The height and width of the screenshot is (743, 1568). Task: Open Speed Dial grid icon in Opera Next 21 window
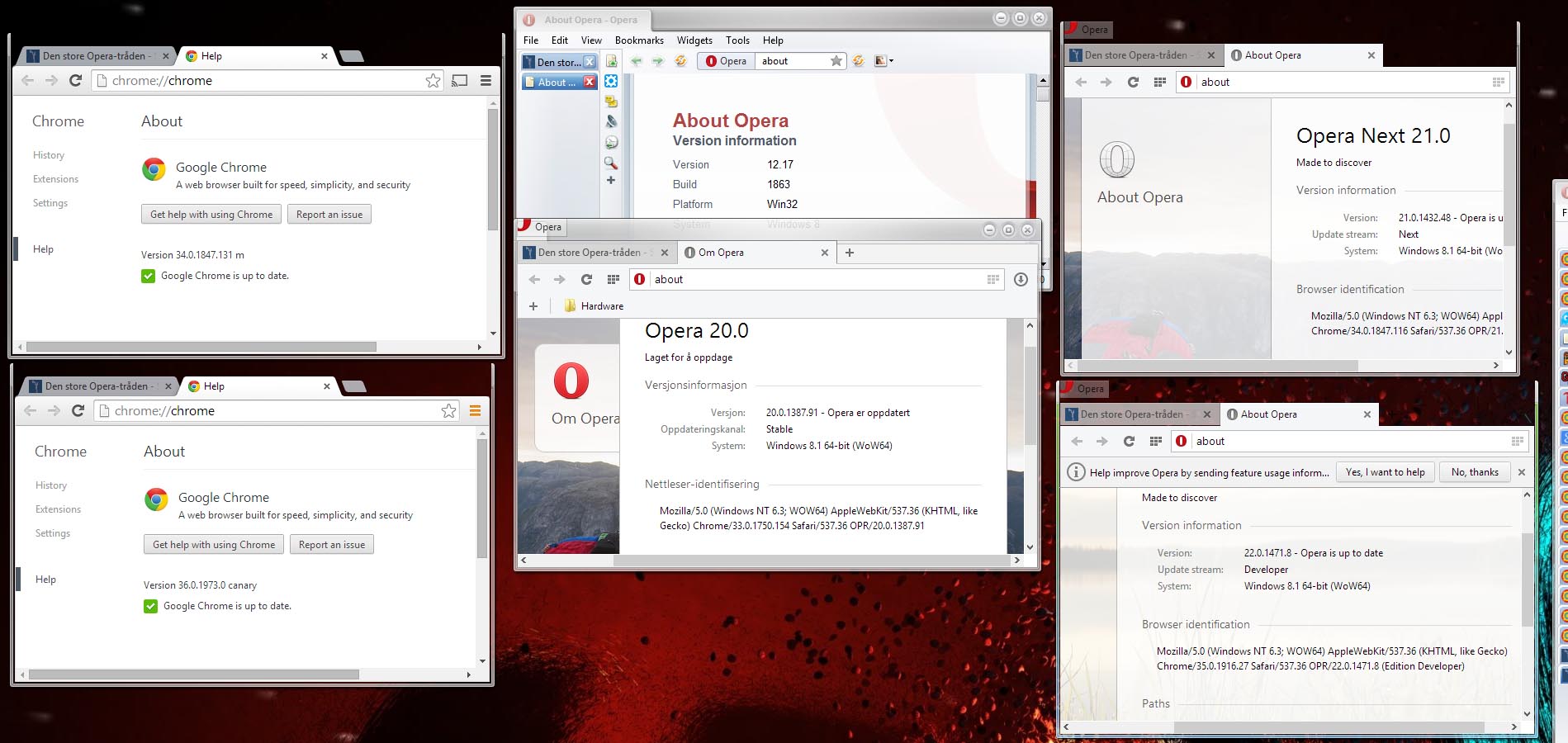tap(1159, 82)
